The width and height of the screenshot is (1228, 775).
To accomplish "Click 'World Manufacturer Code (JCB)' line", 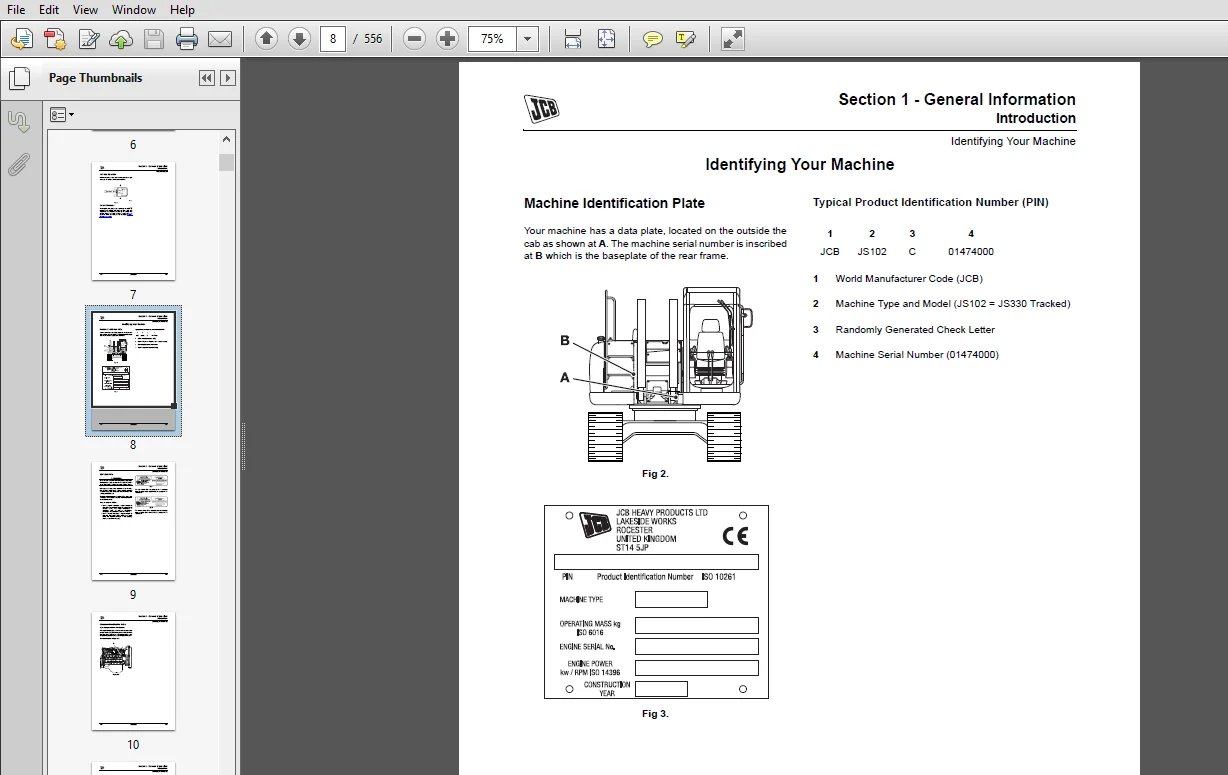I will [909, 279].
